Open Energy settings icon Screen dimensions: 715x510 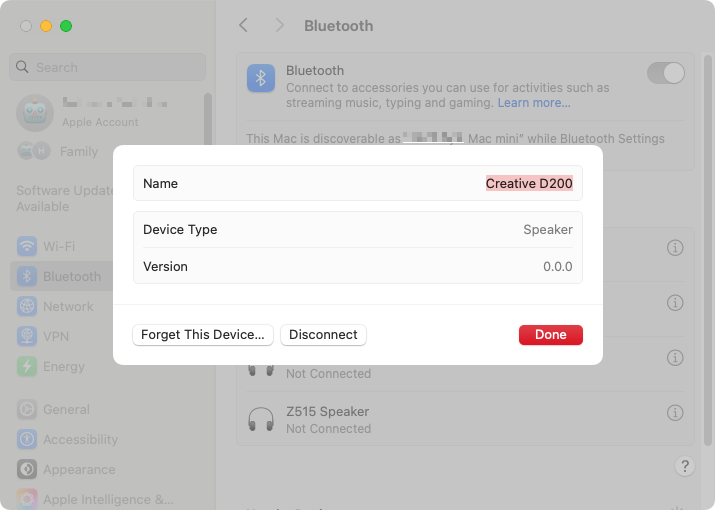pyautogui.click(x=27, y=366)
